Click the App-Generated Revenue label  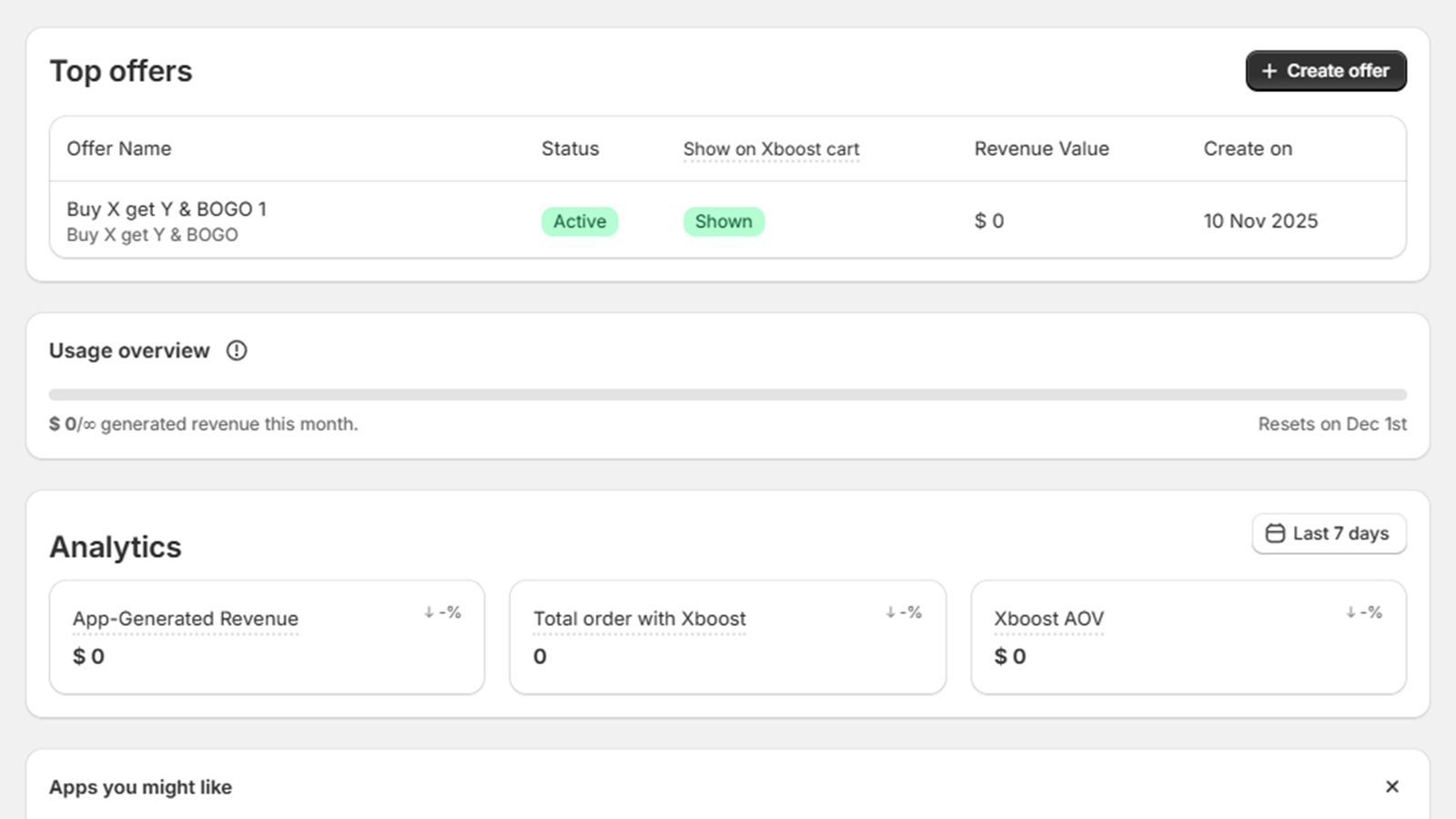click(x=186, y=619)
